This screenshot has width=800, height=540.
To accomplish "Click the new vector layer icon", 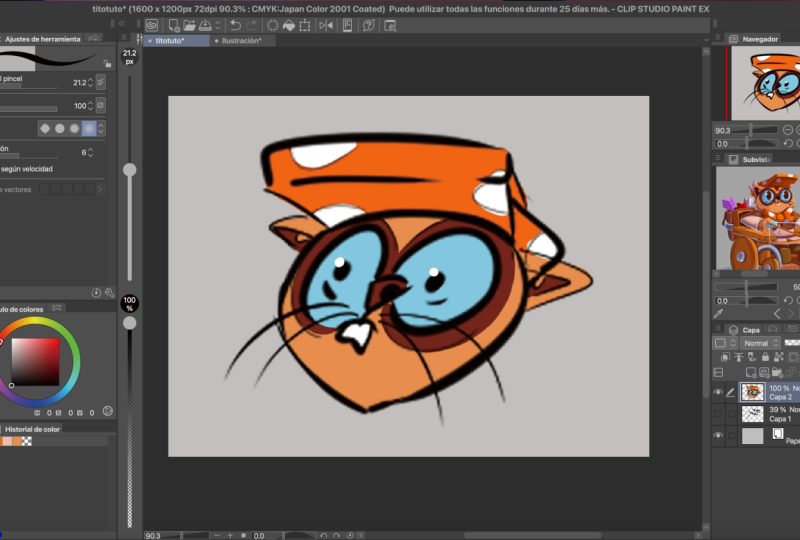I will click(764, 372).
